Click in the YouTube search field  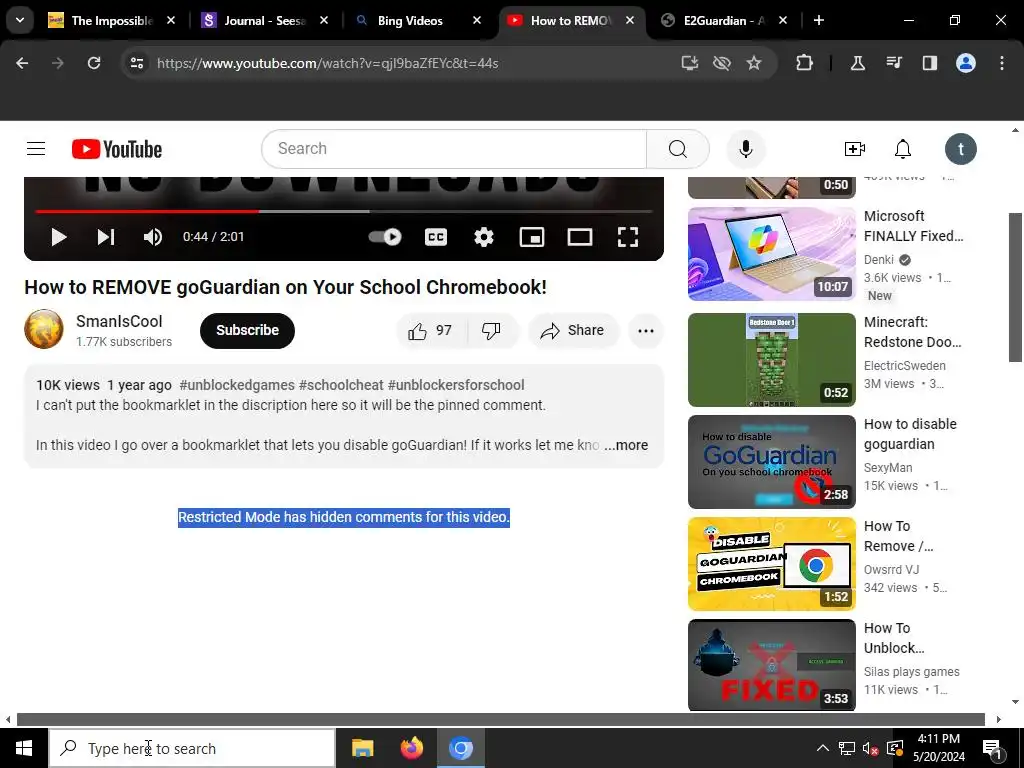click(x=454, y=149)
